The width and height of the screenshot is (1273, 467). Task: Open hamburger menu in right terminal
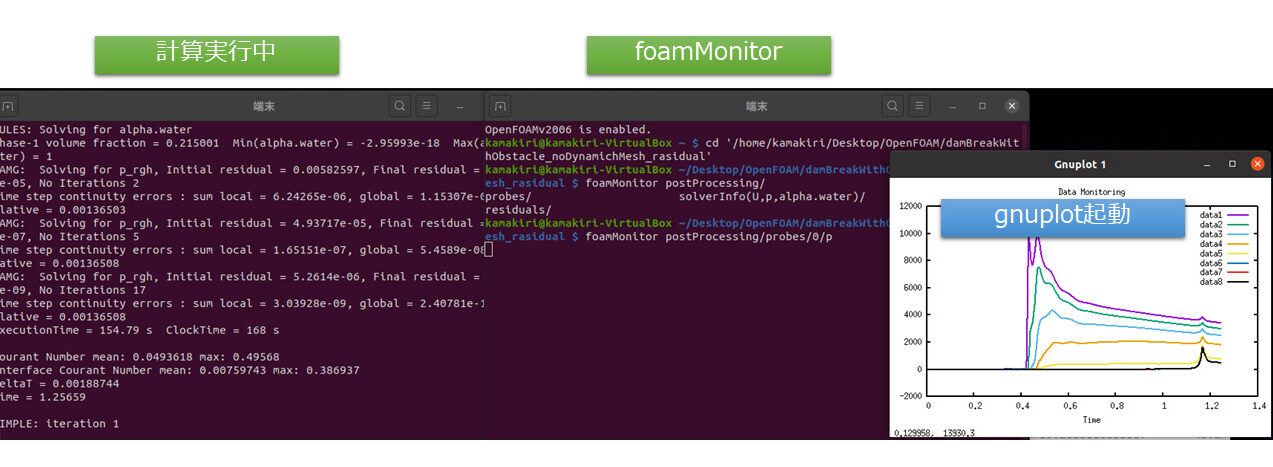(x=920, y=106)
